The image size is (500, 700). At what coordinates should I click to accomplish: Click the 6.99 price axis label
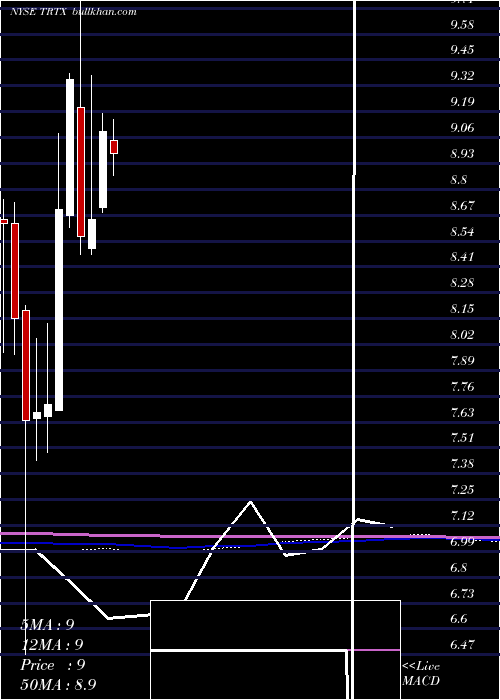(462, 542)
